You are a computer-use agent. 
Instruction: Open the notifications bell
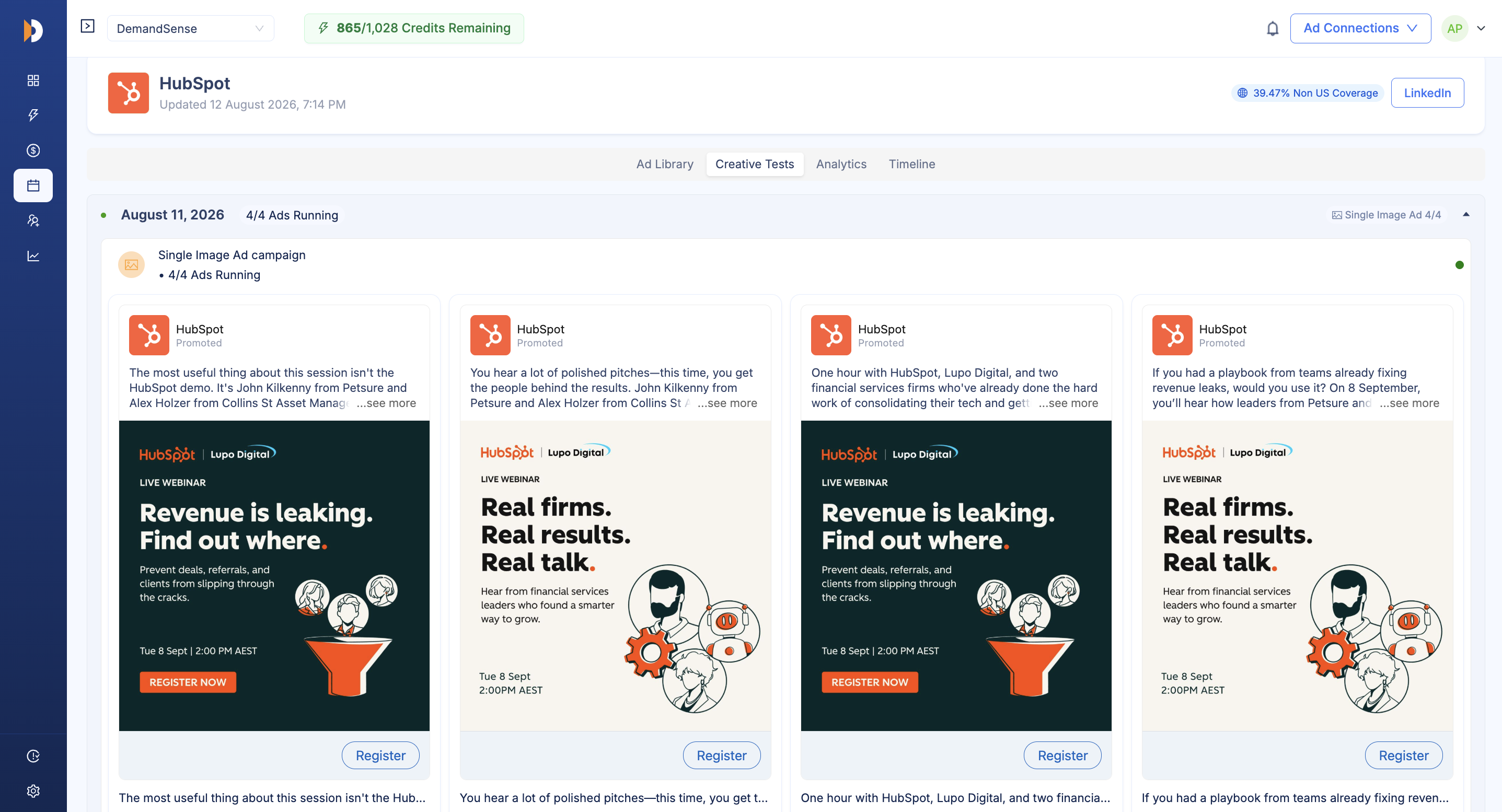pyautogui.click(x=1272, y=29)
